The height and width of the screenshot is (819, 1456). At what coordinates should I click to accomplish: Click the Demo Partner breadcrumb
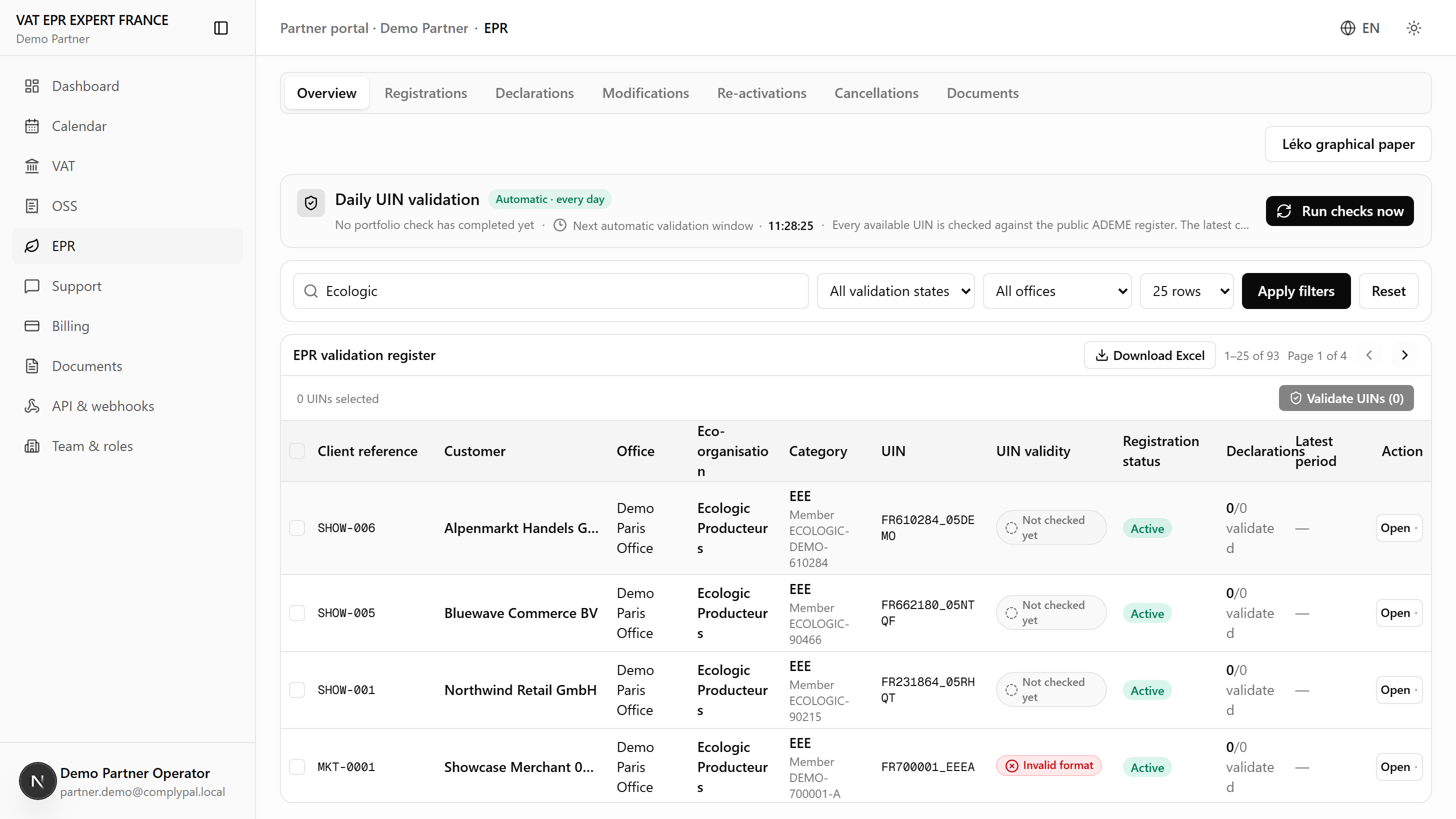[424, 27]
